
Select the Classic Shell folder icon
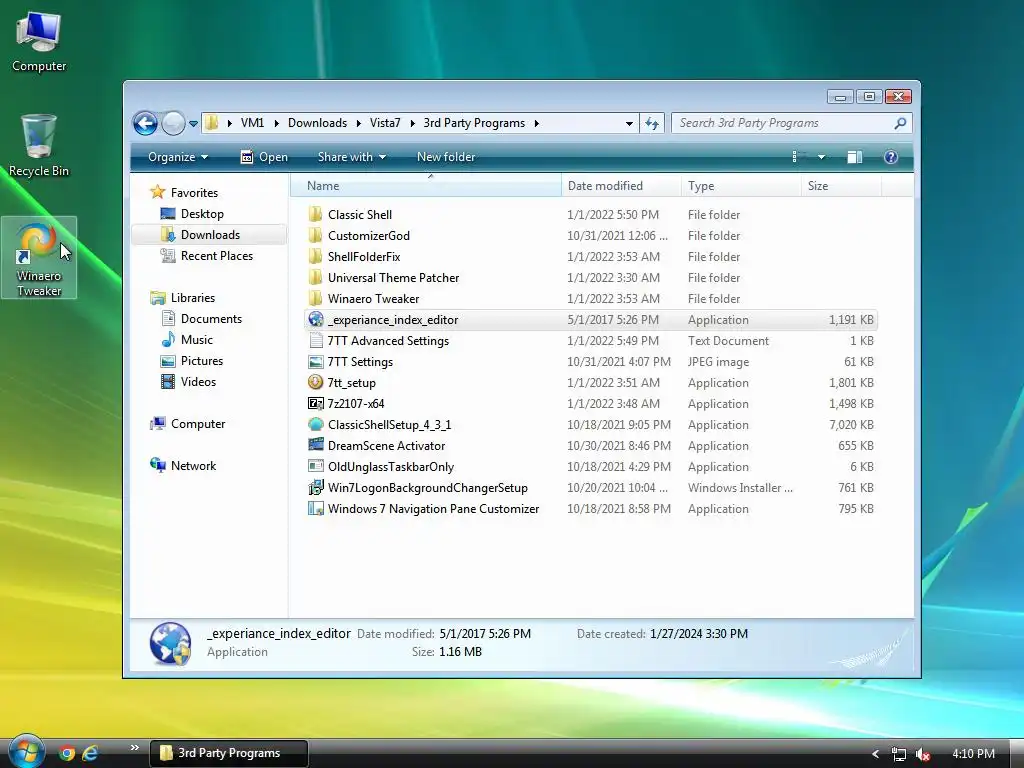[315, 214]
